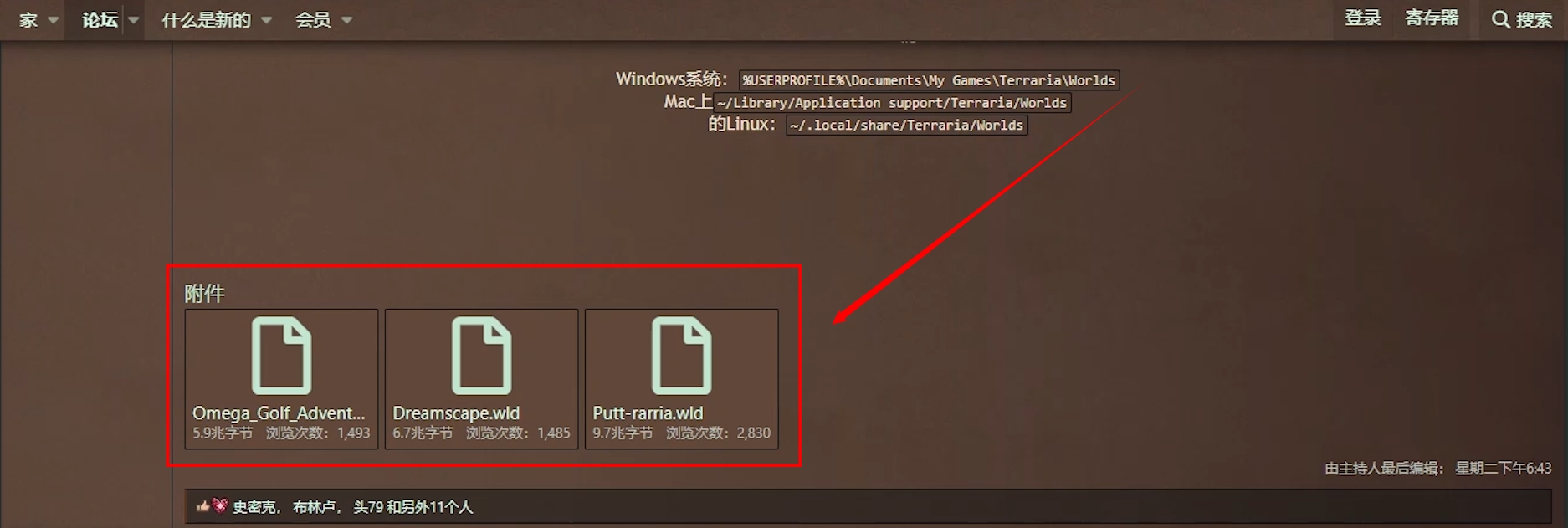This screenshot has width=1568, height=528.
Task: Expand the 会员 dropdown arrow
Action: point(346,20)
